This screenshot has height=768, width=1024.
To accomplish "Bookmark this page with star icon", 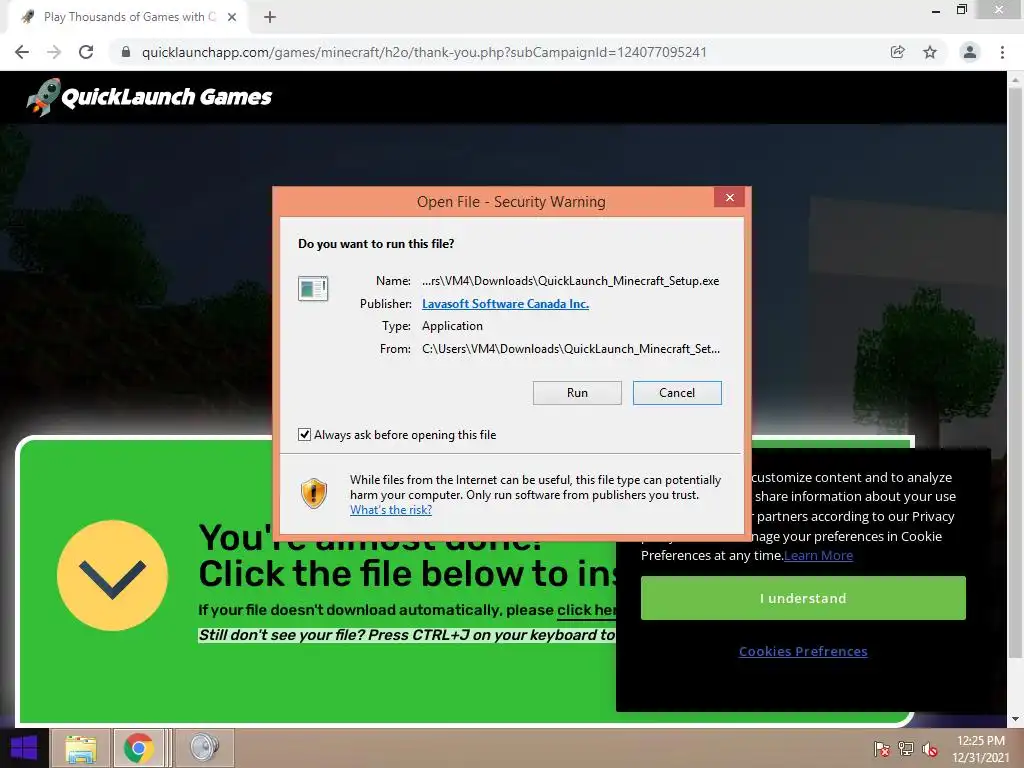I will coord(930,52).
